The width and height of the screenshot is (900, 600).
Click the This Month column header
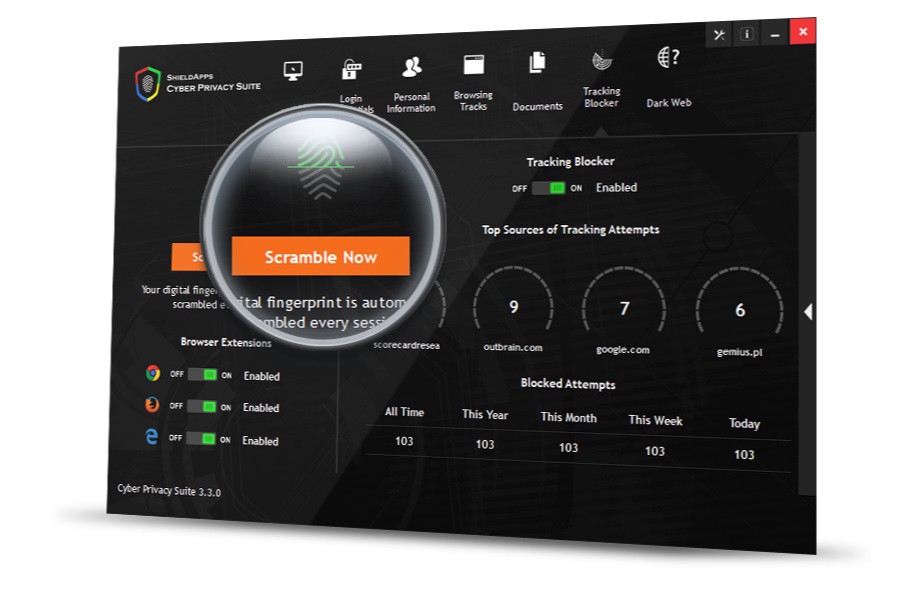click(568, 417)
